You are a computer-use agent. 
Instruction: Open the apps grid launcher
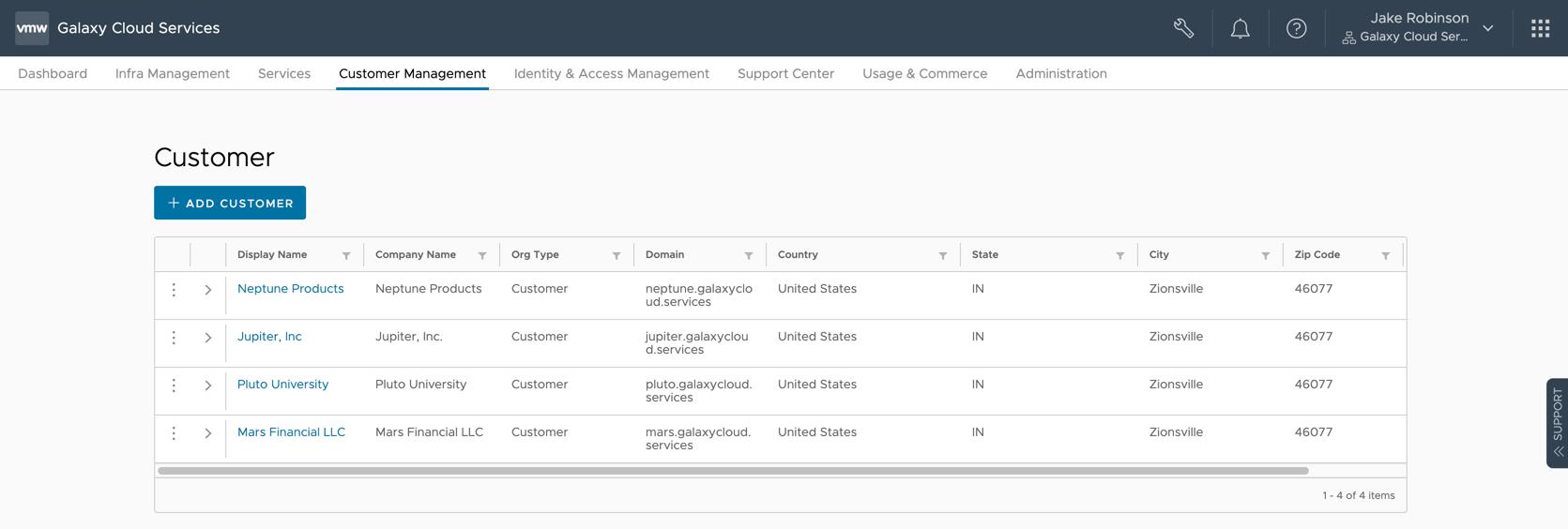1540,28
